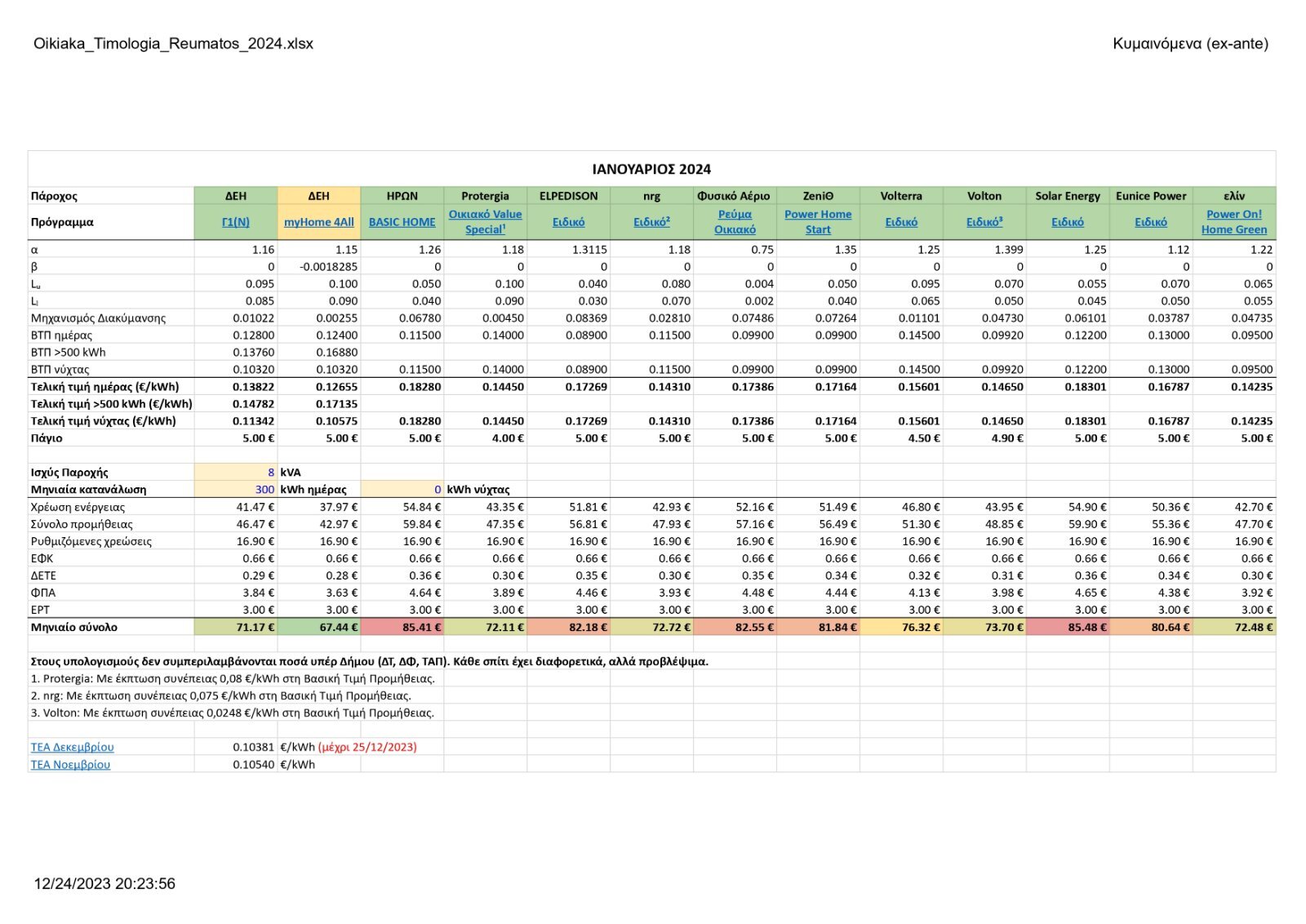Screen dimensions: 1306x924
Task: Open the myHome 4All link
Action: (x=319, y=222)
